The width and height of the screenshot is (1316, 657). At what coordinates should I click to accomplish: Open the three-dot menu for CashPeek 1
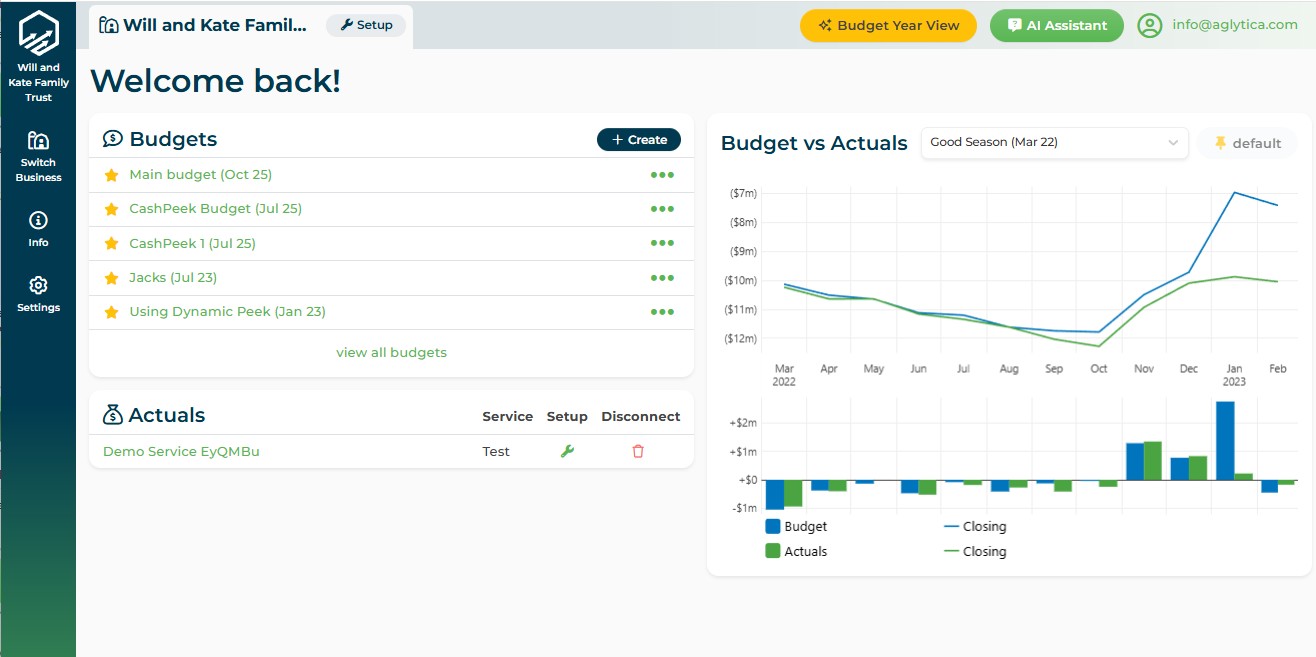pyautogui.click(x=662, y=243)
